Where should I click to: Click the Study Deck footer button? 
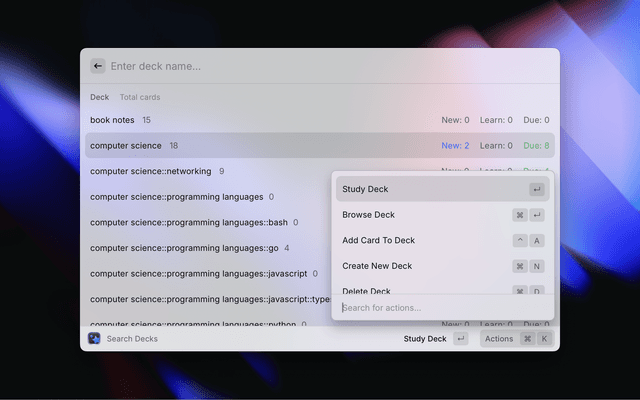[x=425, y=339]
